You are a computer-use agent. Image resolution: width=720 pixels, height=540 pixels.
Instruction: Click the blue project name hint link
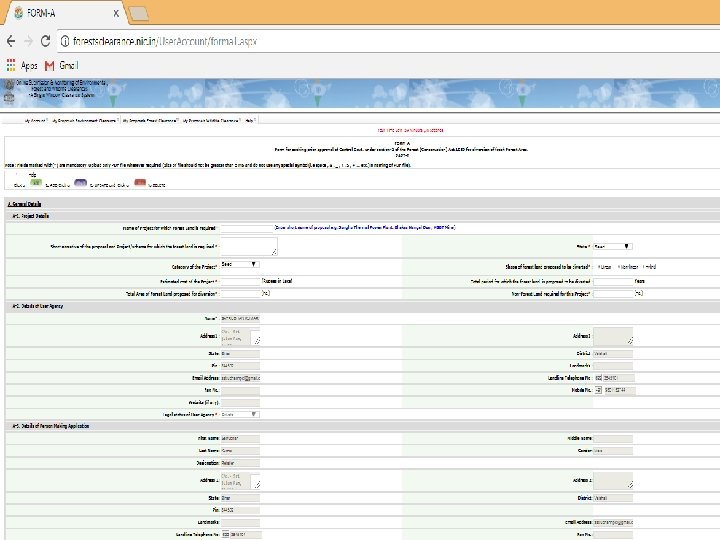pos(365,227)
